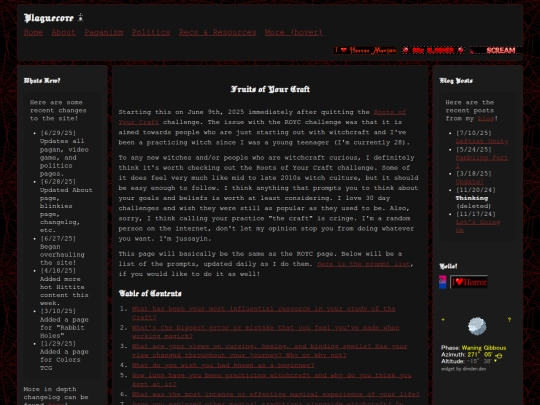Click the bisexual pride flag badge

pos(443,282)
